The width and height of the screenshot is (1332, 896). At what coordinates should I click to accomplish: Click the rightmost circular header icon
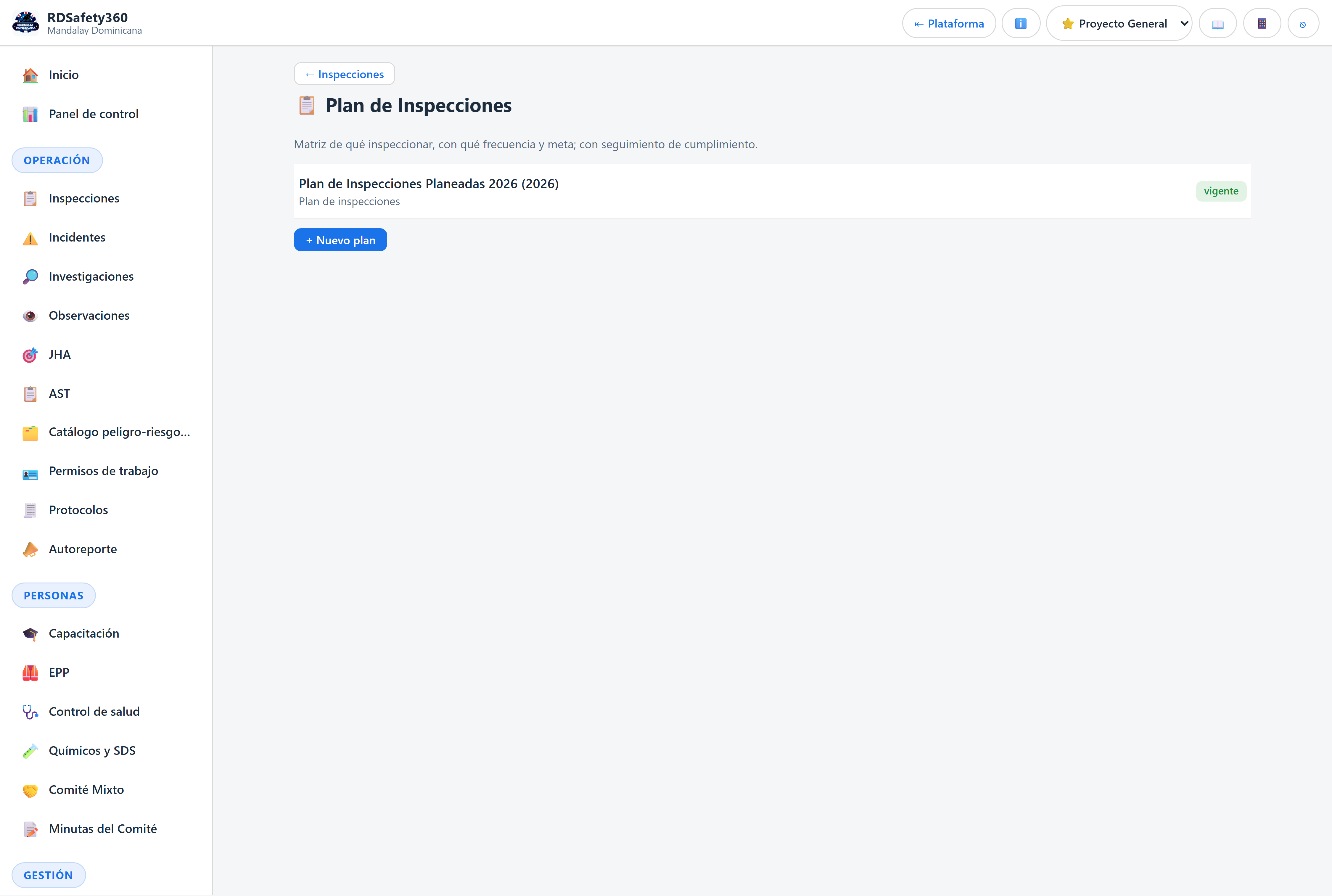point(1303,23)
